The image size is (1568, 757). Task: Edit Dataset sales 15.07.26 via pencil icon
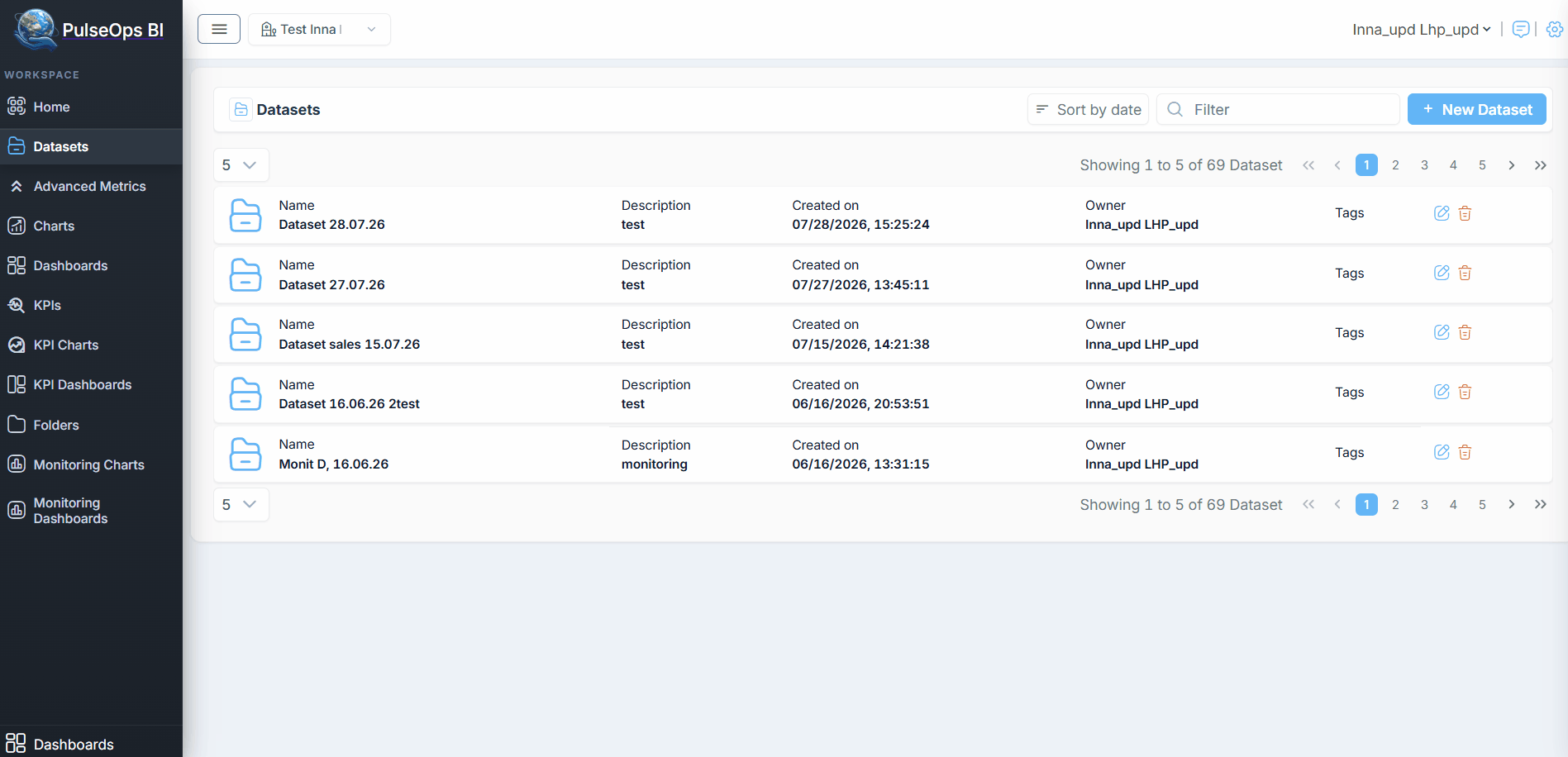(x=1442, y=332)
